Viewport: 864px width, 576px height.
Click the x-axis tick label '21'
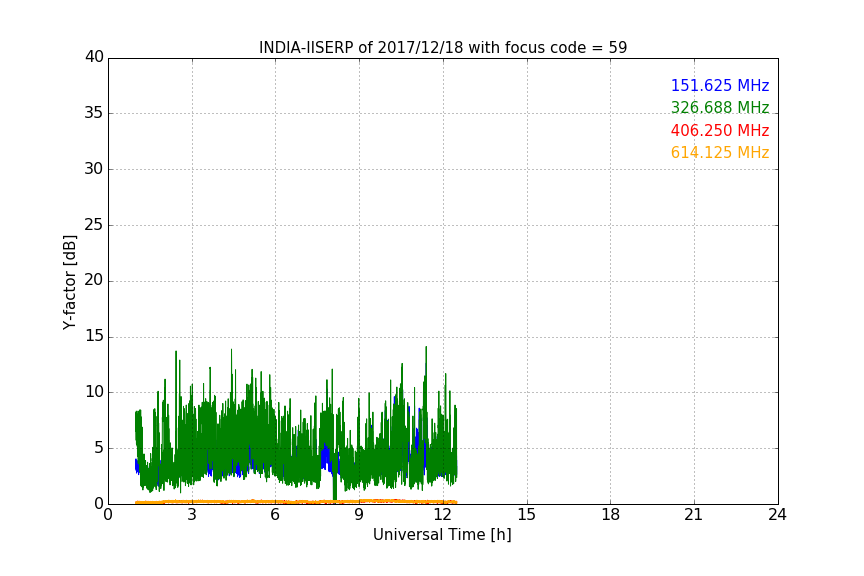tap(694, 515)
